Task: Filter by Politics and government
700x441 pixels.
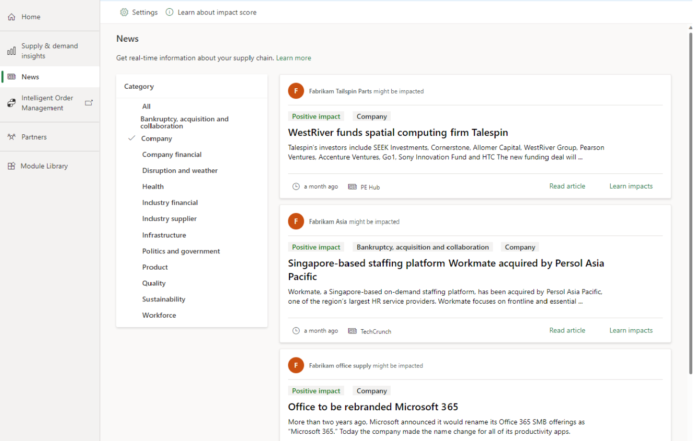Action: coord(181,251)
